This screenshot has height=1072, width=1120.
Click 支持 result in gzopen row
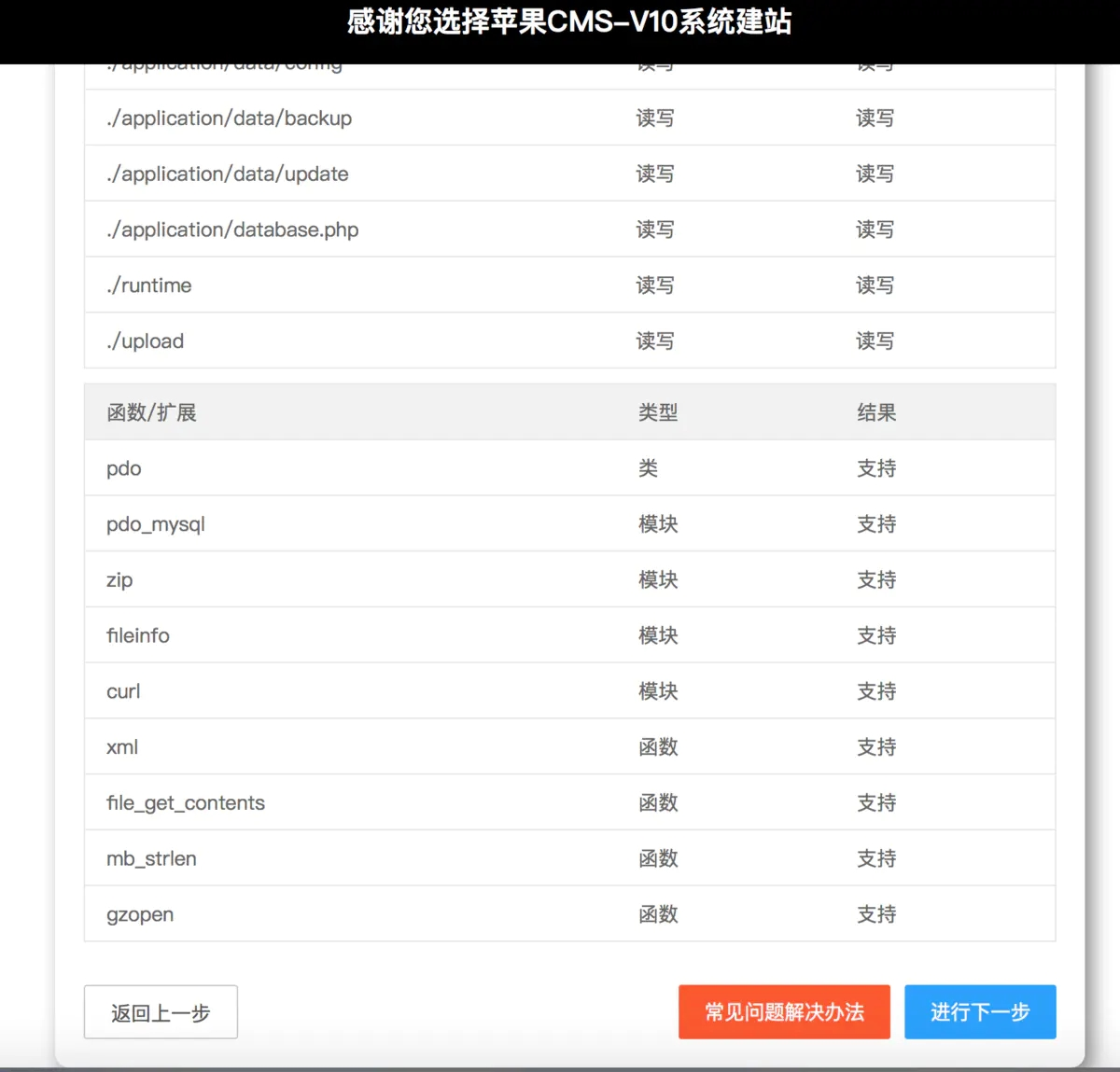point(876,914)
